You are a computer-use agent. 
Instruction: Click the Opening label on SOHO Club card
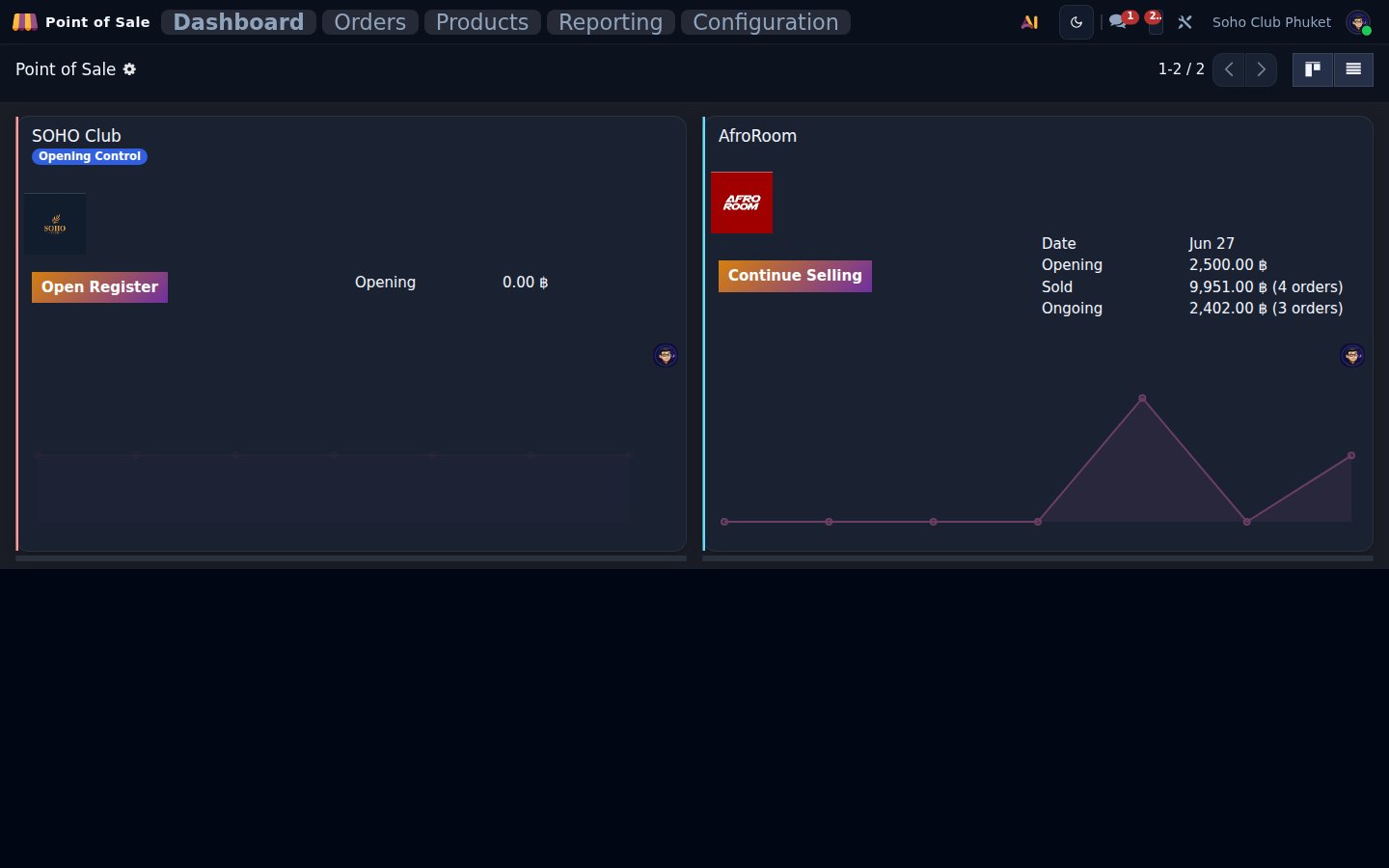385,283
